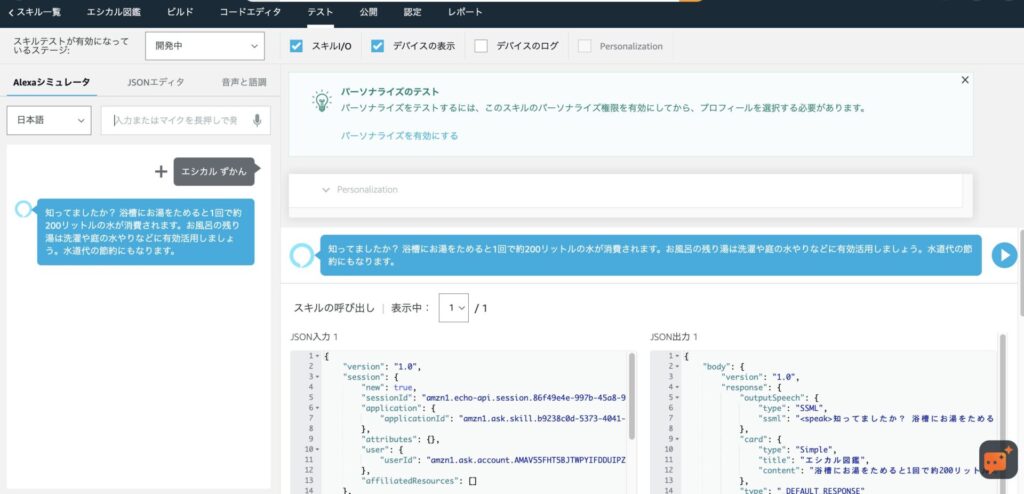Open the 表示中 invocation number dropdown
The height and width of the screenshot is (494, 1024).
[453, 308]
